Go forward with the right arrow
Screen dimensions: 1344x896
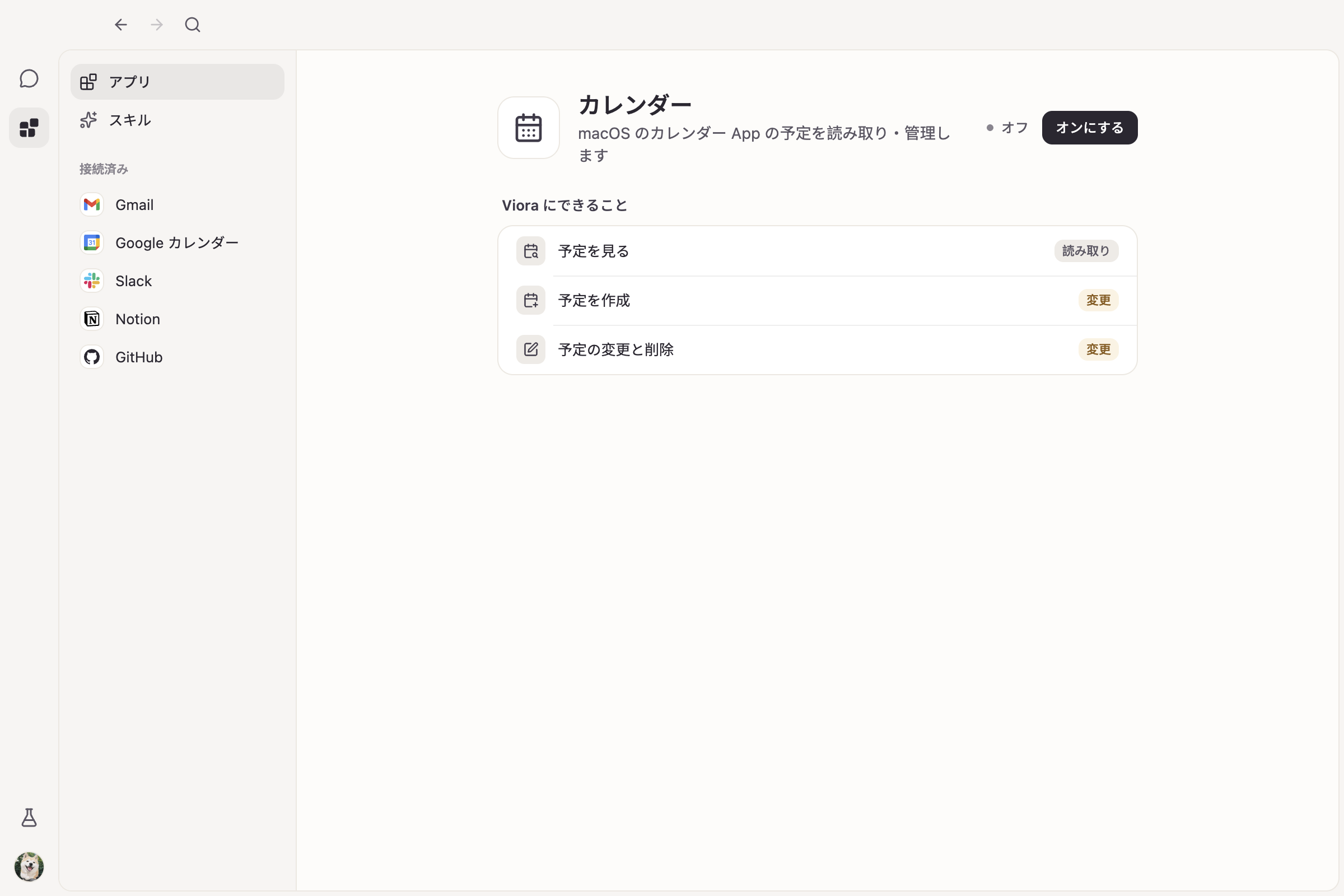(x=157, y=25)
